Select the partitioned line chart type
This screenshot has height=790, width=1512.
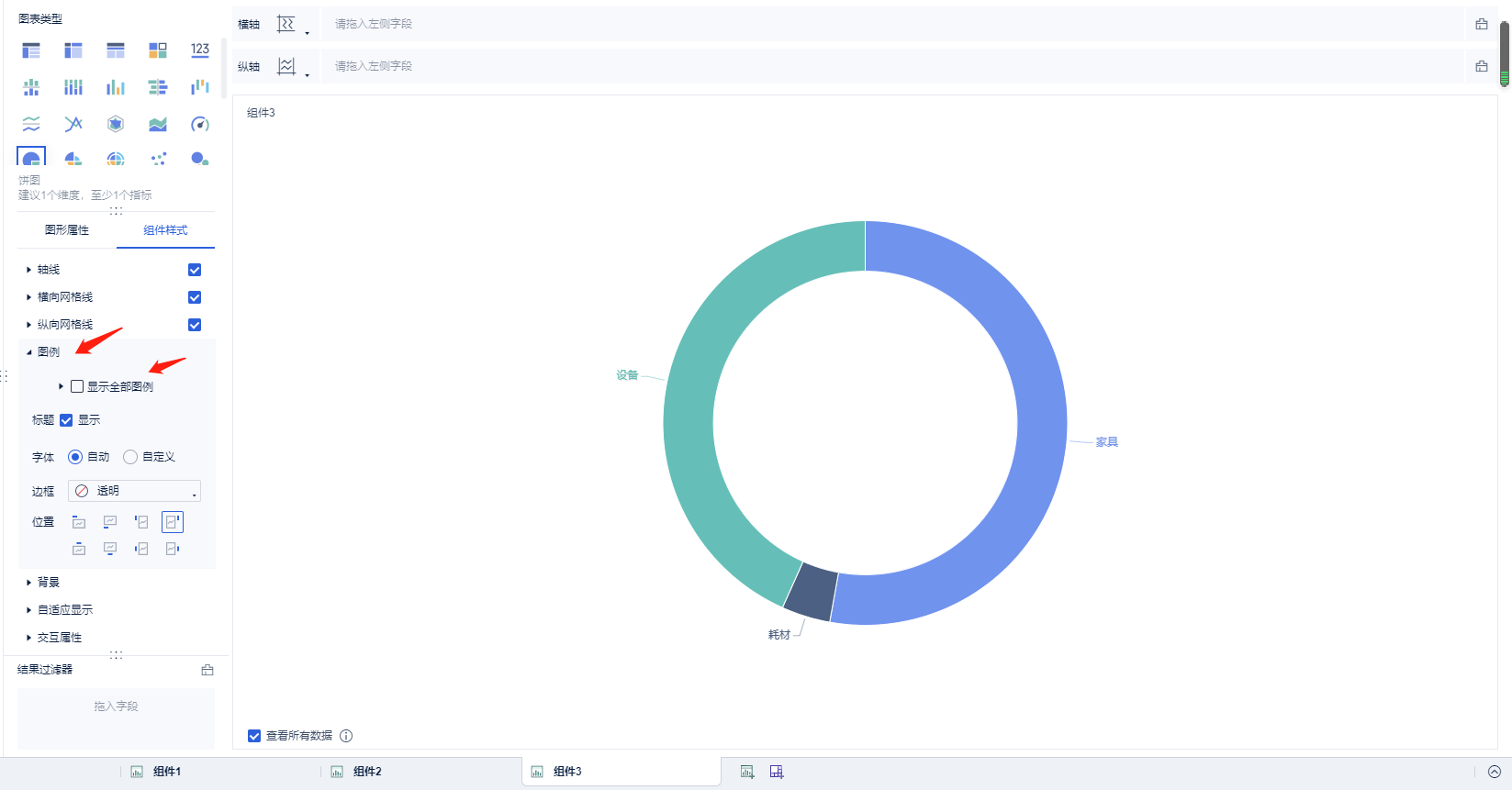coord(31,124)
